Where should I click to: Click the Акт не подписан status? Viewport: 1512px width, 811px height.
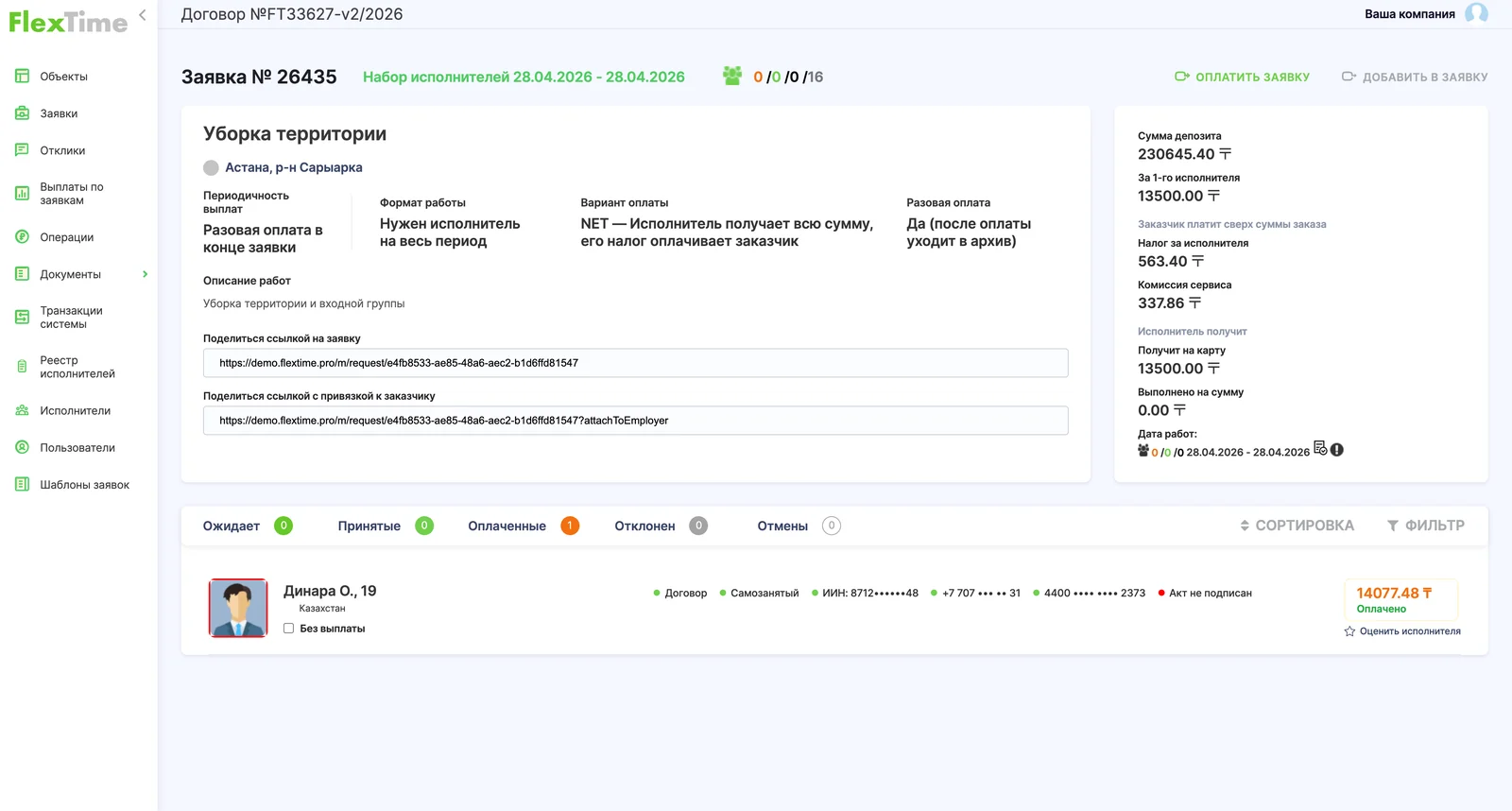click(1211, 594)
